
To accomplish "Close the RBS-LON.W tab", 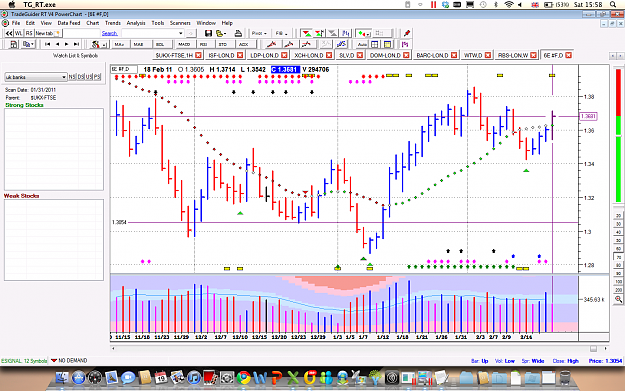I will pyautogui.click(x=533, y=55).
